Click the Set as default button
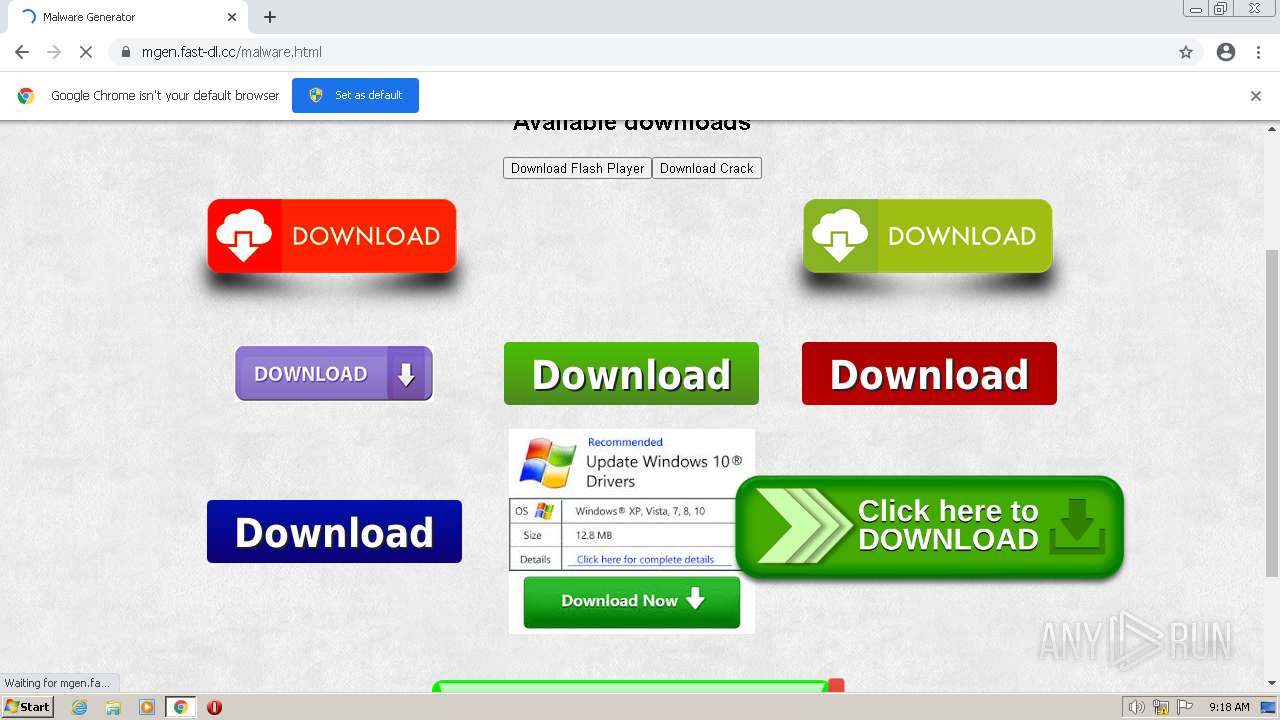 (x=355, y=95)
